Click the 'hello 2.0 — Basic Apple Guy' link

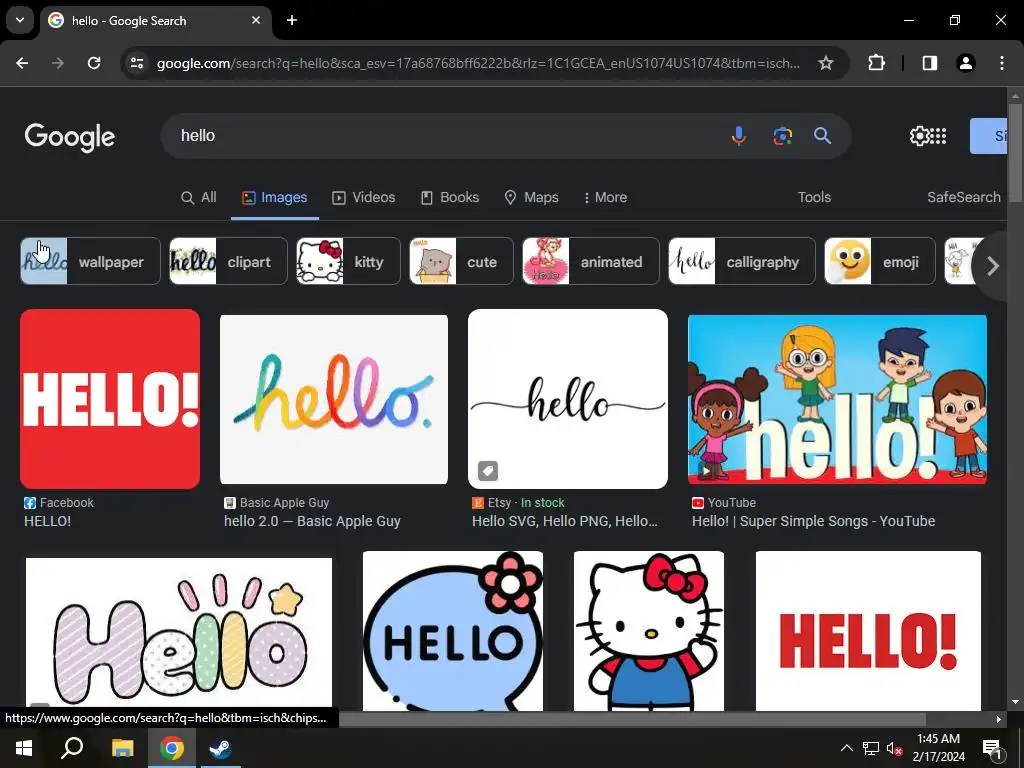click(x=312, y=521)
